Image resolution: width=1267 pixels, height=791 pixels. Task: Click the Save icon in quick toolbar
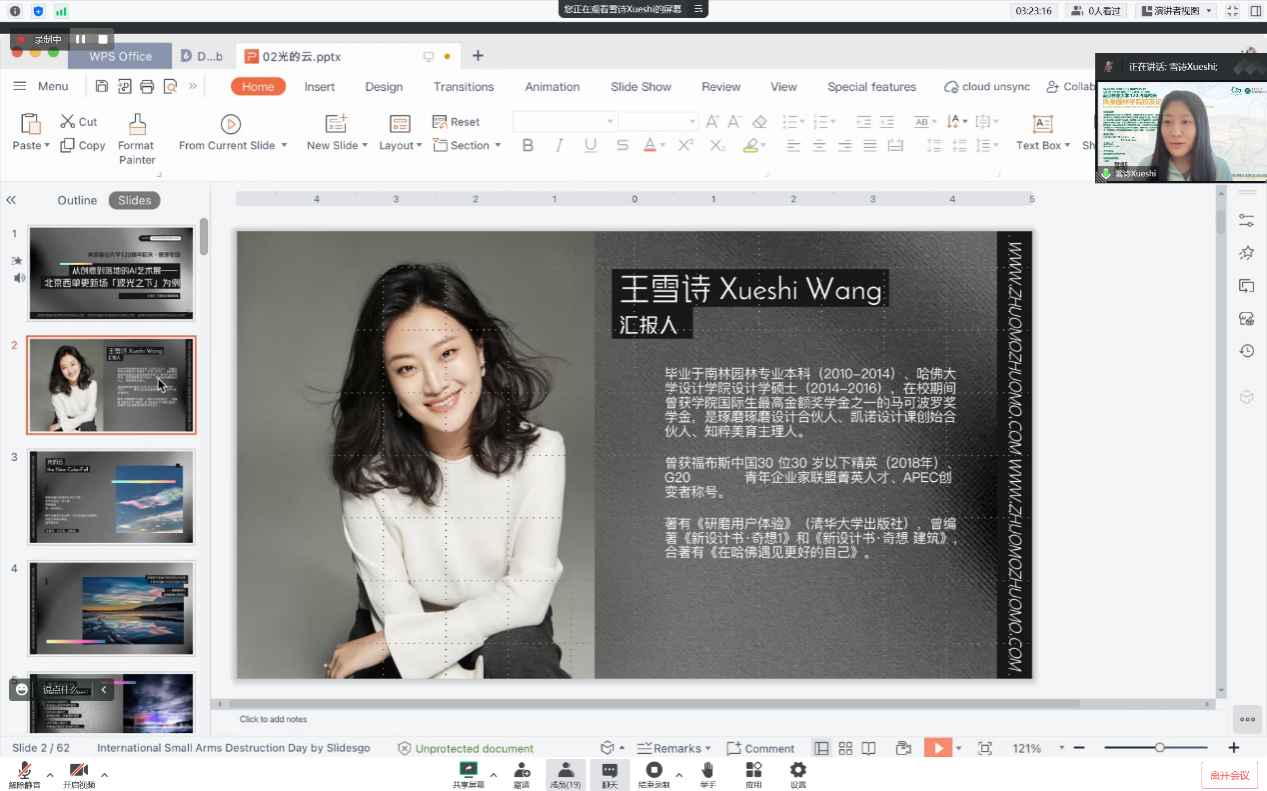(102, 87)
